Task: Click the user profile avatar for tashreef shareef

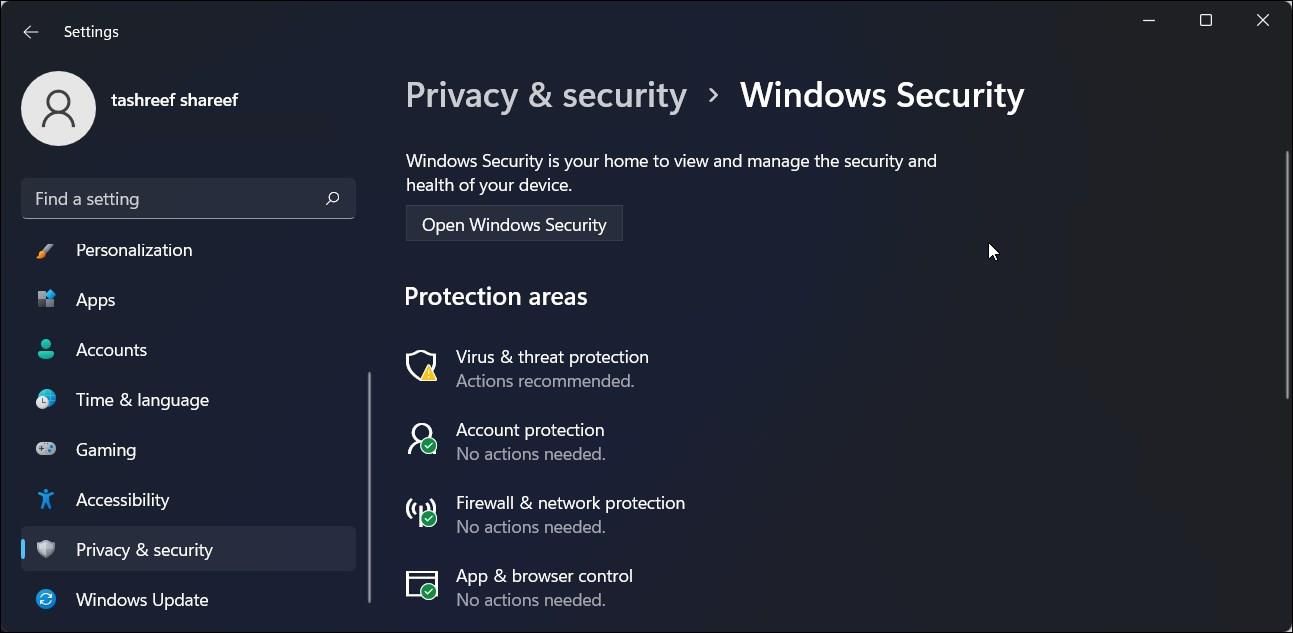Action: coord(58,107)
